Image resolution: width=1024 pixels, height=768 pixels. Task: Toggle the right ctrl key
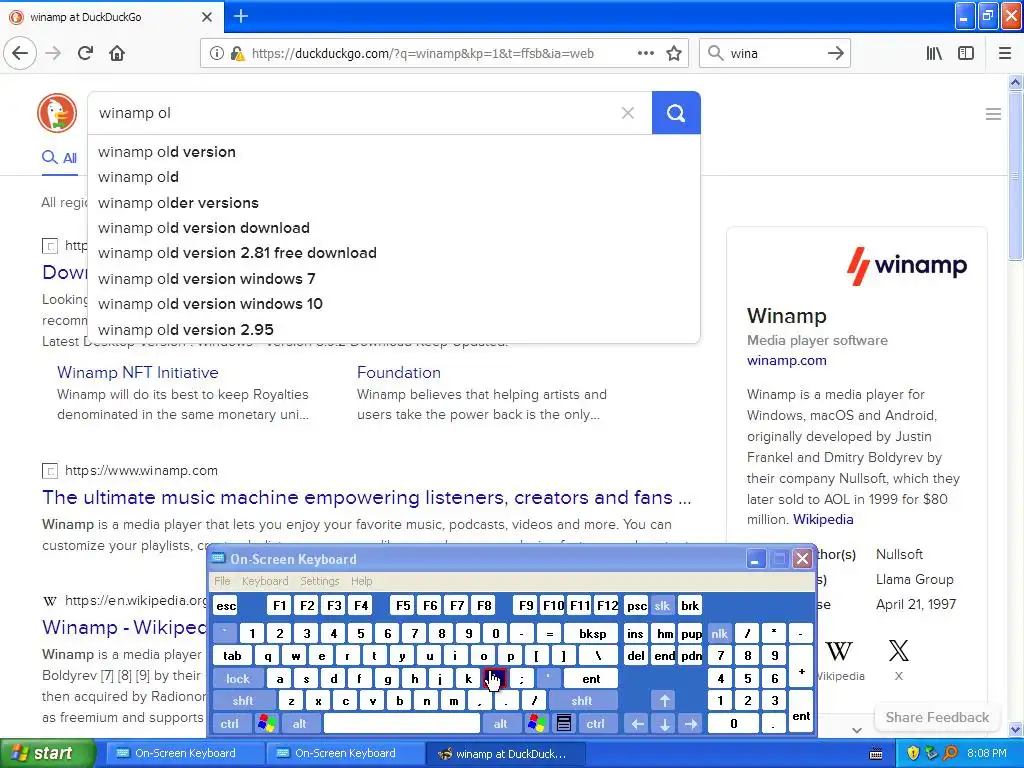[x=596, y=724]
